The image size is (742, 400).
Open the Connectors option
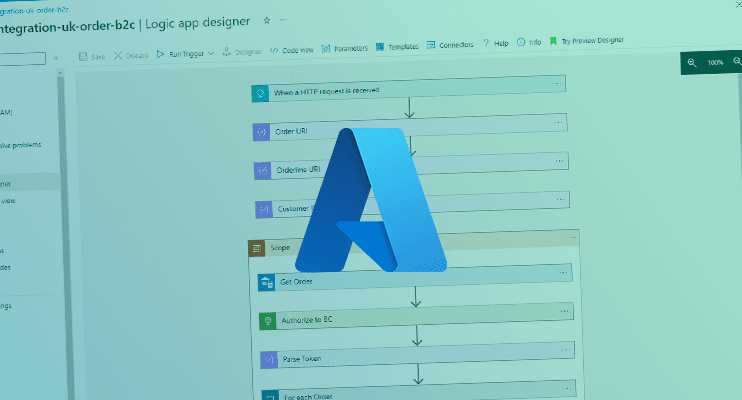tap(450, 45)
